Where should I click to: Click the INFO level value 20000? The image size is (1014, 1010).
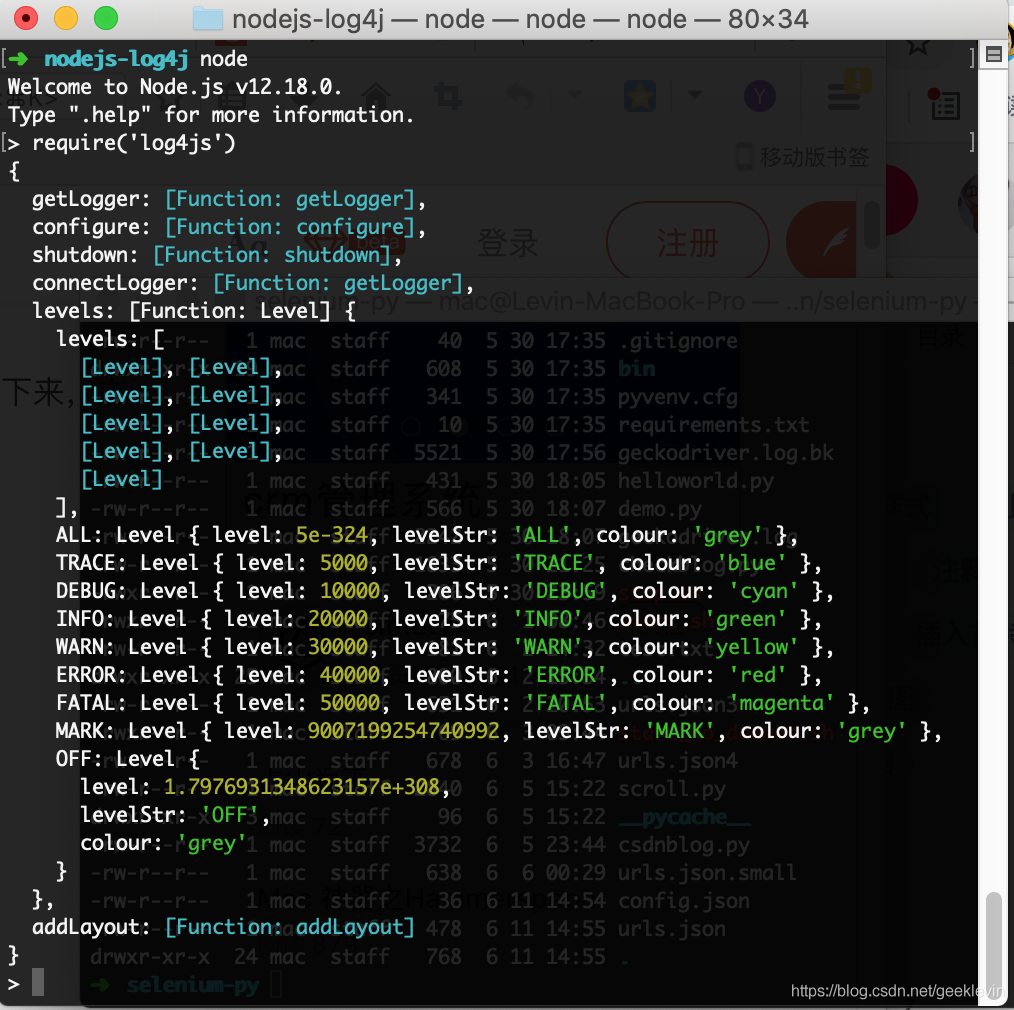338,619
